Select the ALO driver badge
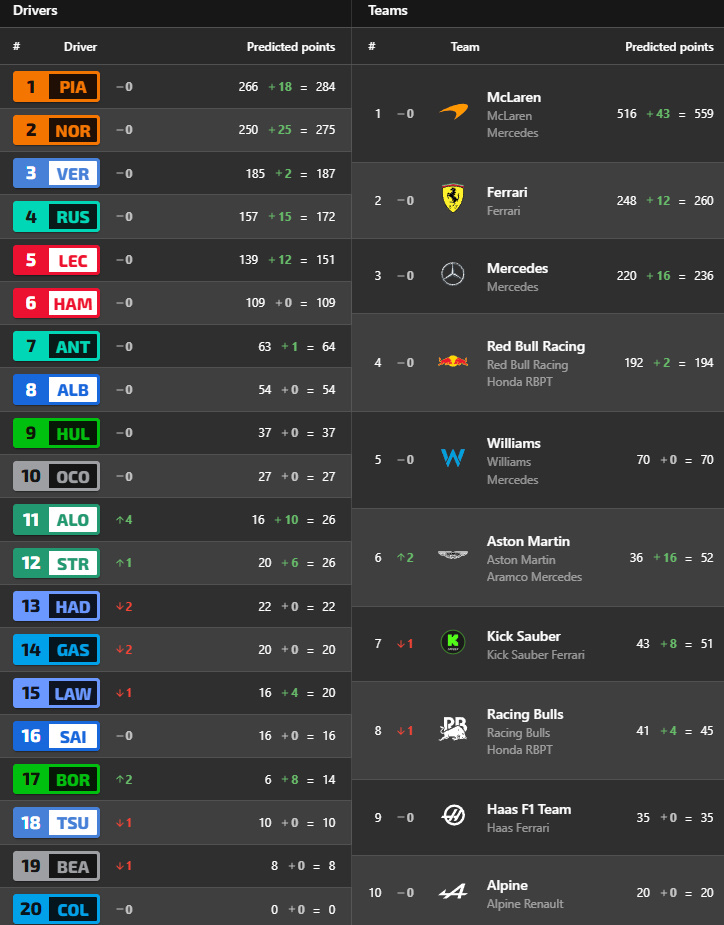 [57, 519]
